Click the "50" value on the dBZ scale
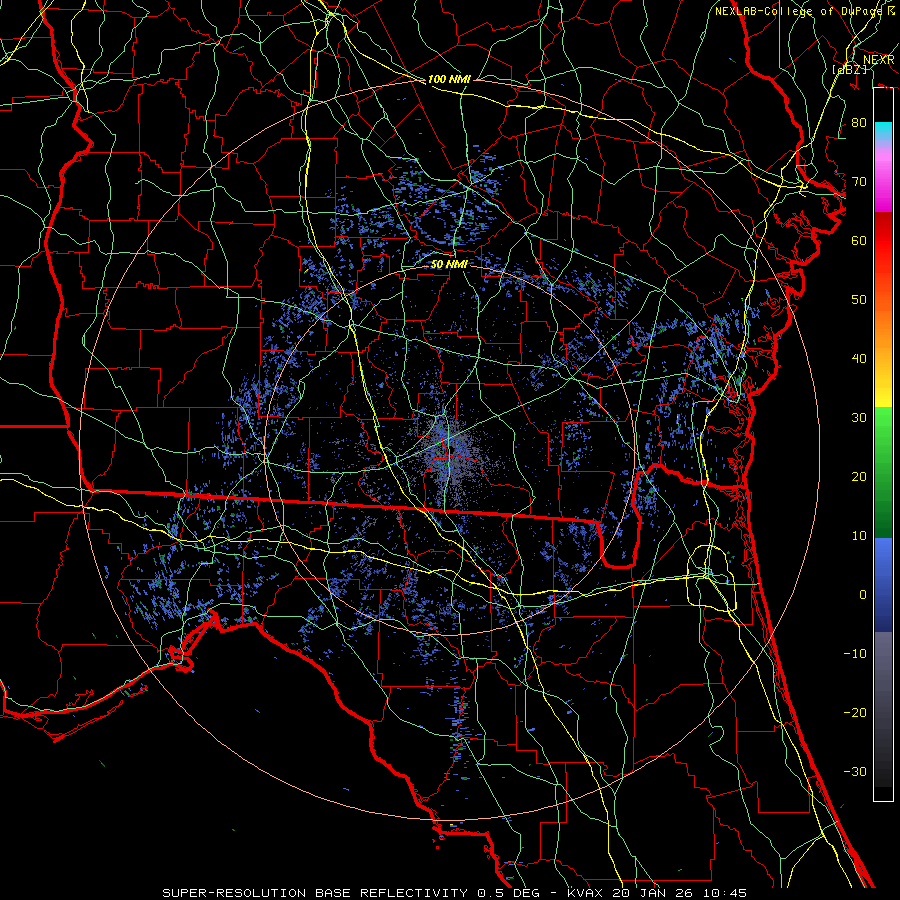 tap(859, 300)
